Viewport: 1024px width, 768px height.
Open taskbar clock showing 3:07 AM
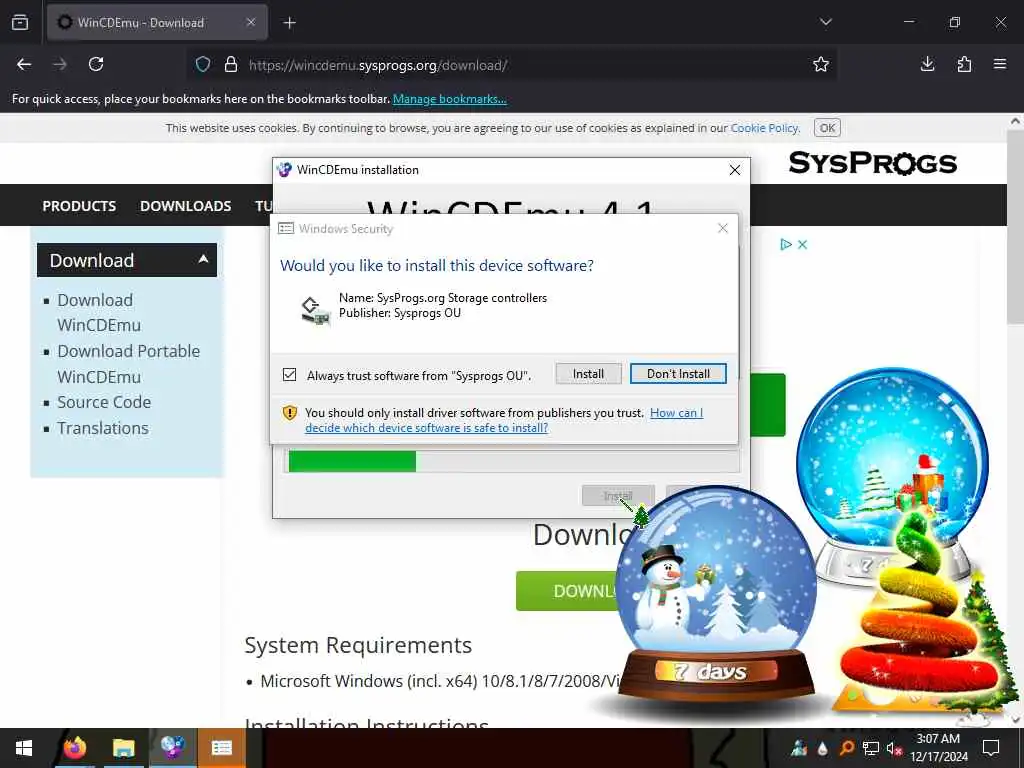938,748
